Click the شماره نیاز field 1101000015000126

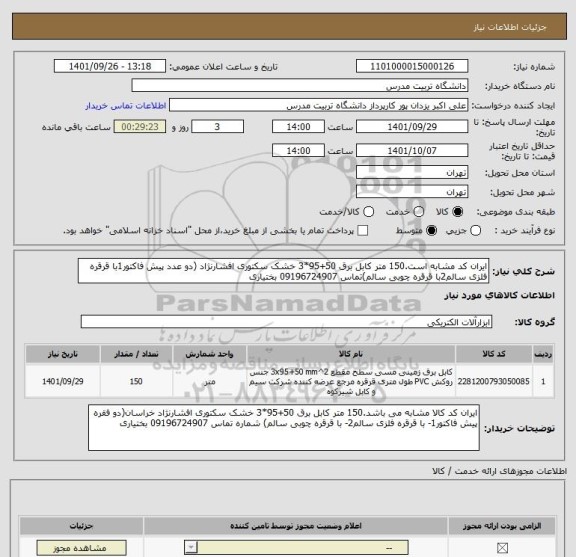(412, 67)
